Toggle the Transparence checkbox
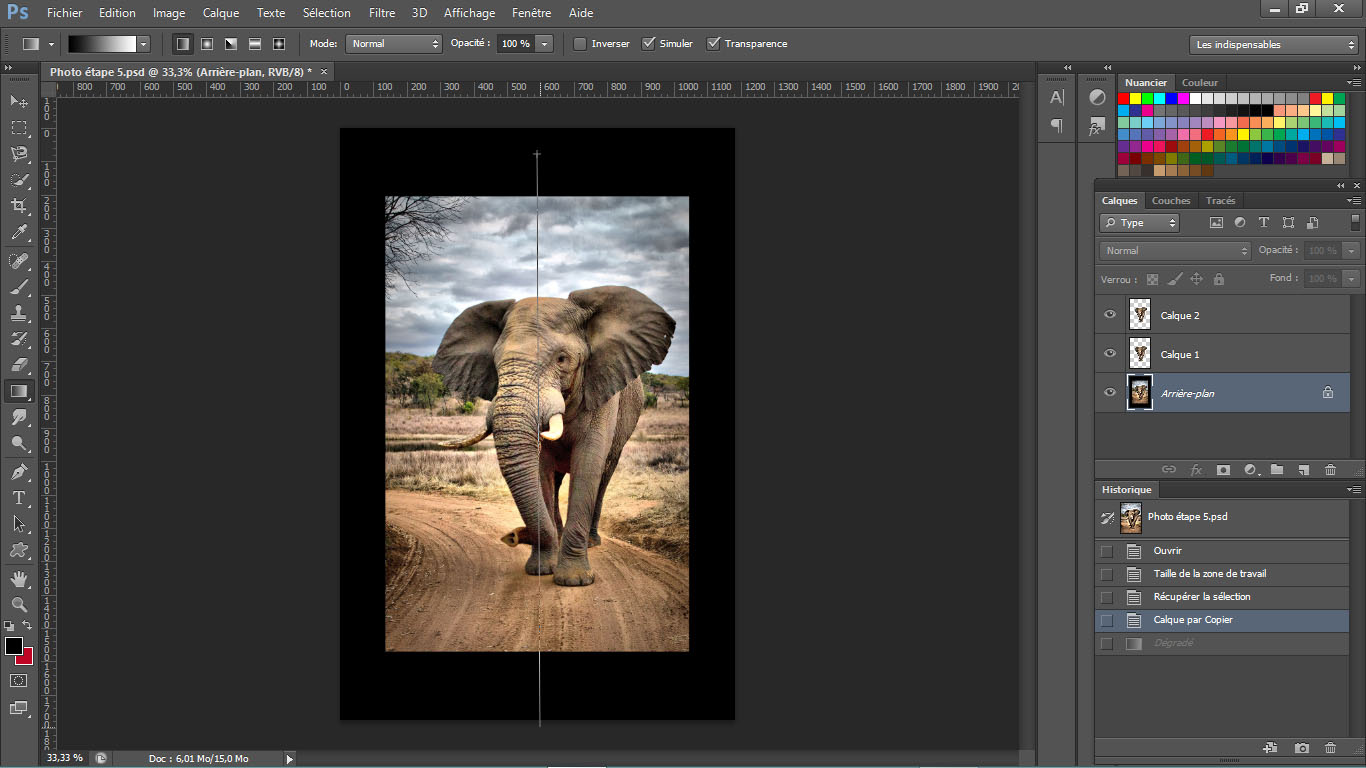 click(713, 44)
